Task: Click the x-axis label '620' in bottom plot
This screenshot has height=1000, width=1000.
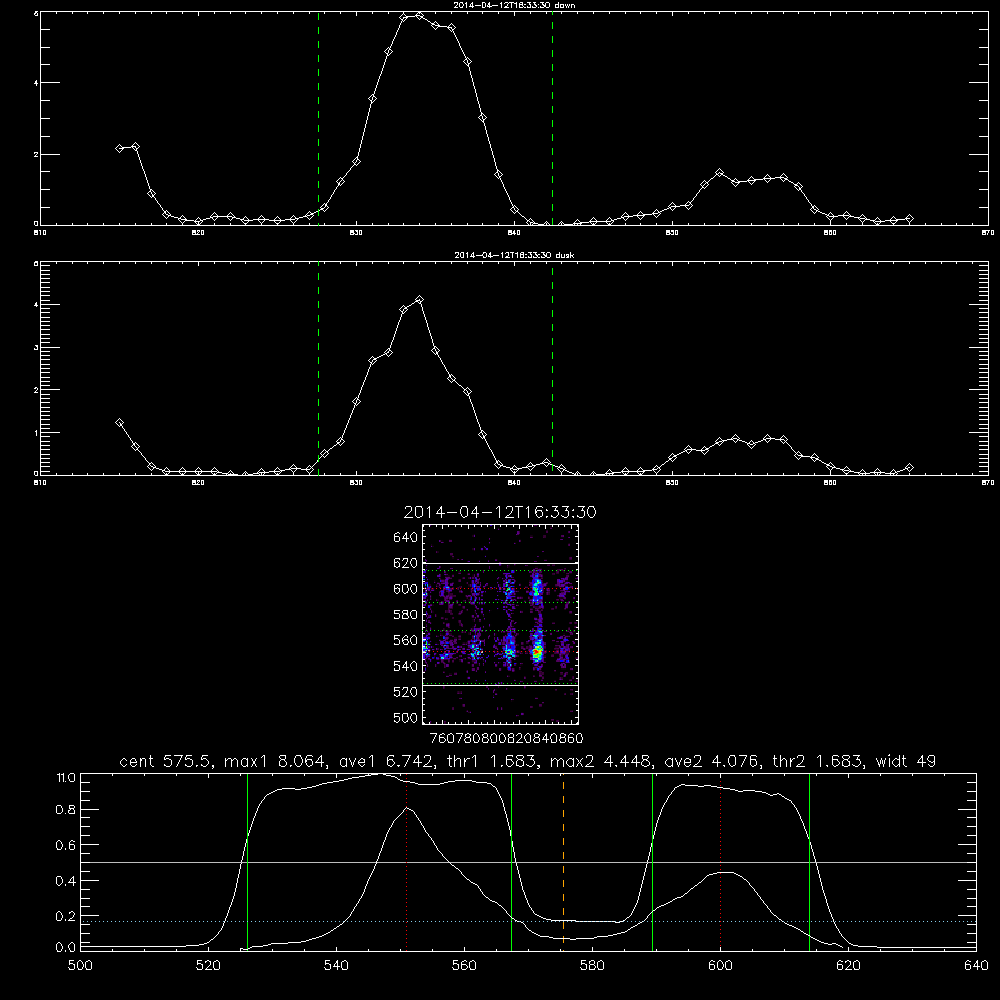Action: click(x=848, y=966)
